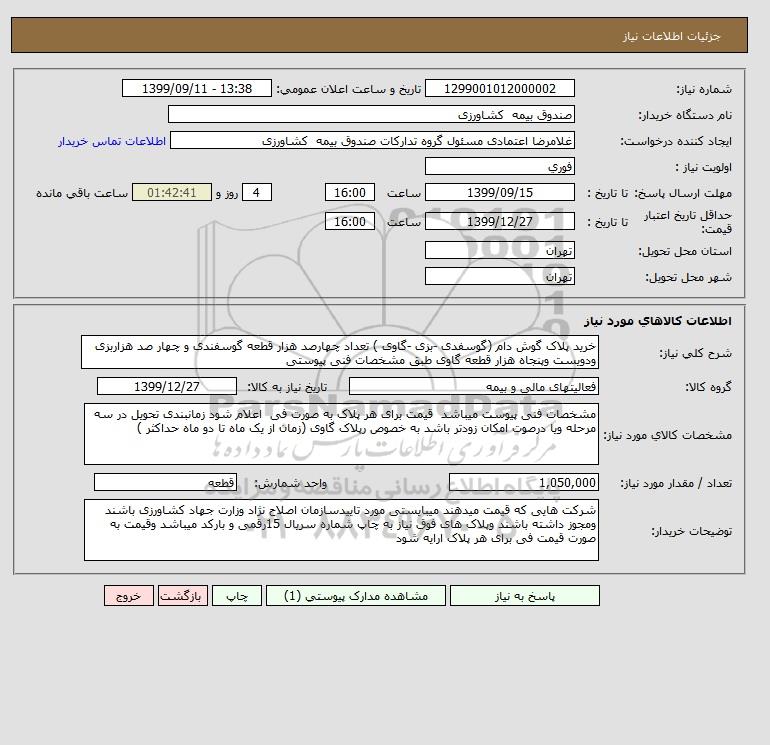The height and width of the screenshot is (745, 770).
Task: Click the remaining time countdown 01:42:41
Action: point(172,193)
